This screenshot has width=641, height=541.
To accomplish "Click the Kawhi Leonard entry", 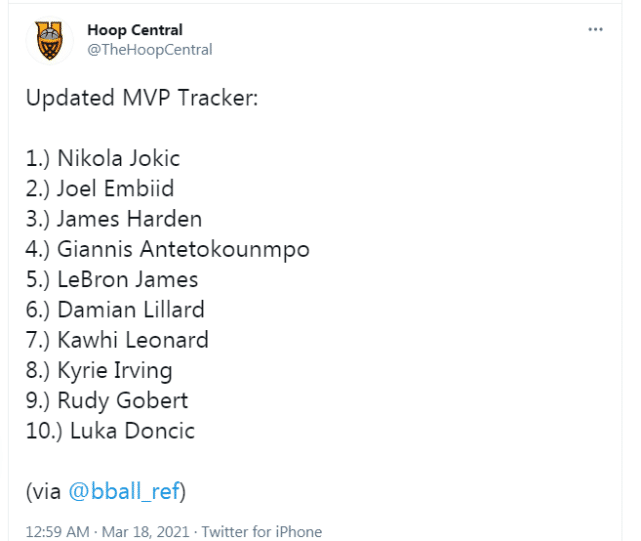I will coord(117,340).
